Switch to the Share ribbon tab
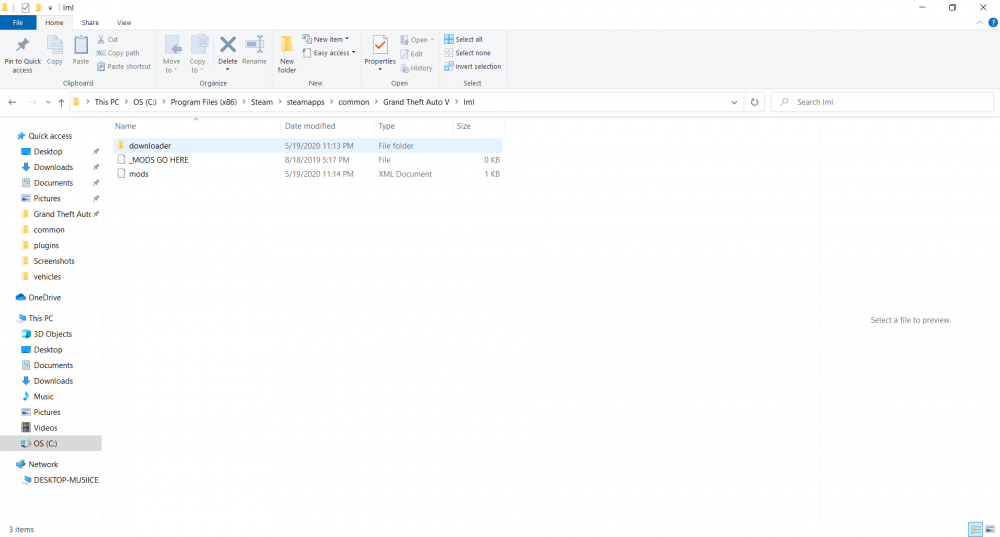 pos(90,22)
